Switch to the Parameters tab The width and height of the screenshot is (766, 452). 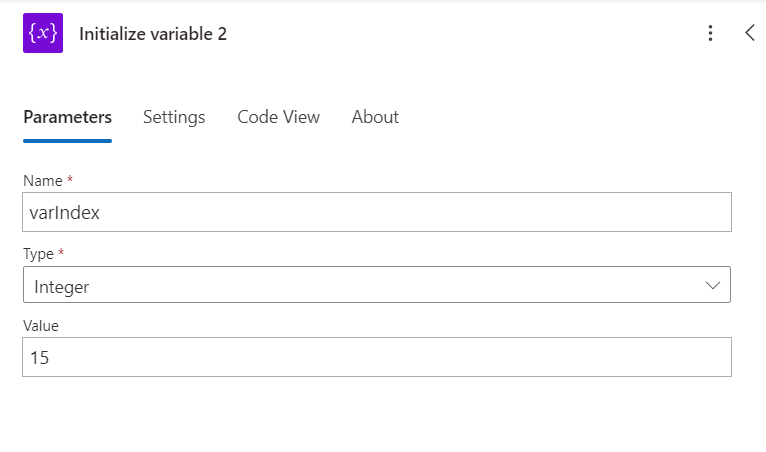click(x=67, y=117)
